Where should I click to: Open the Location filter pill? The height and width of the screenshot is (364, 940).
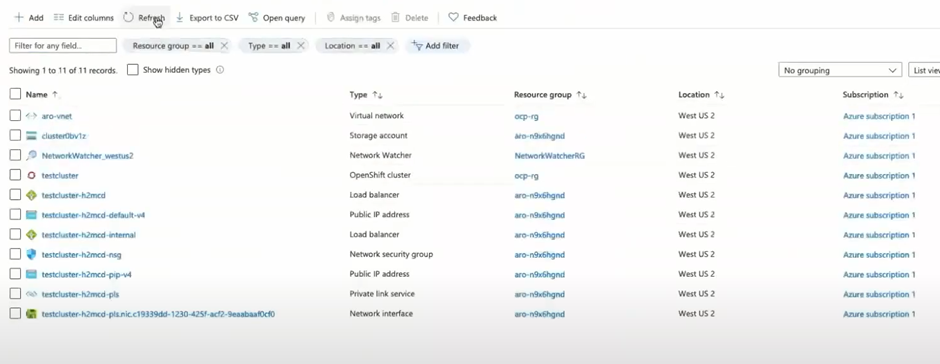point(352,46)
